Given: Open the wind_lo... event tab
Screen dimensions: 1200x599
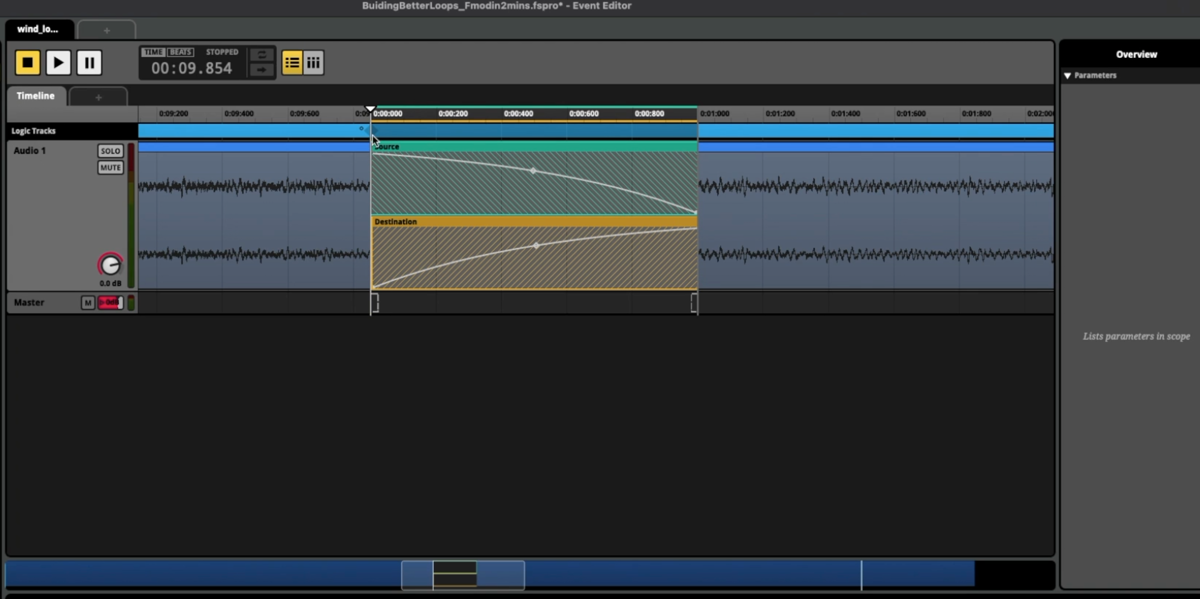Looking at the screenshot, I should click(38, 29).
